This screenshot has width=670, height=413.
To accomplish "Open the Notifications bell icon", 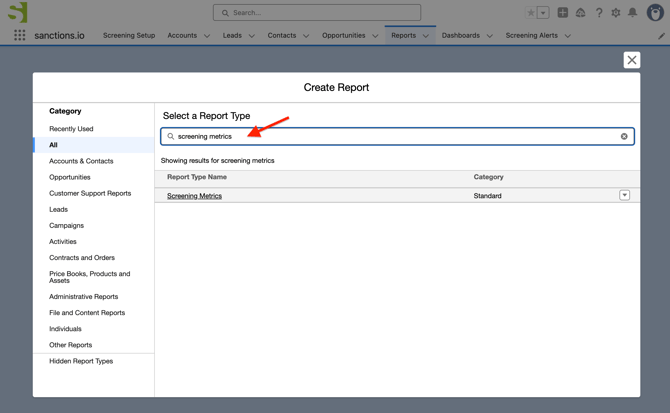I will (x=632, y=13).
